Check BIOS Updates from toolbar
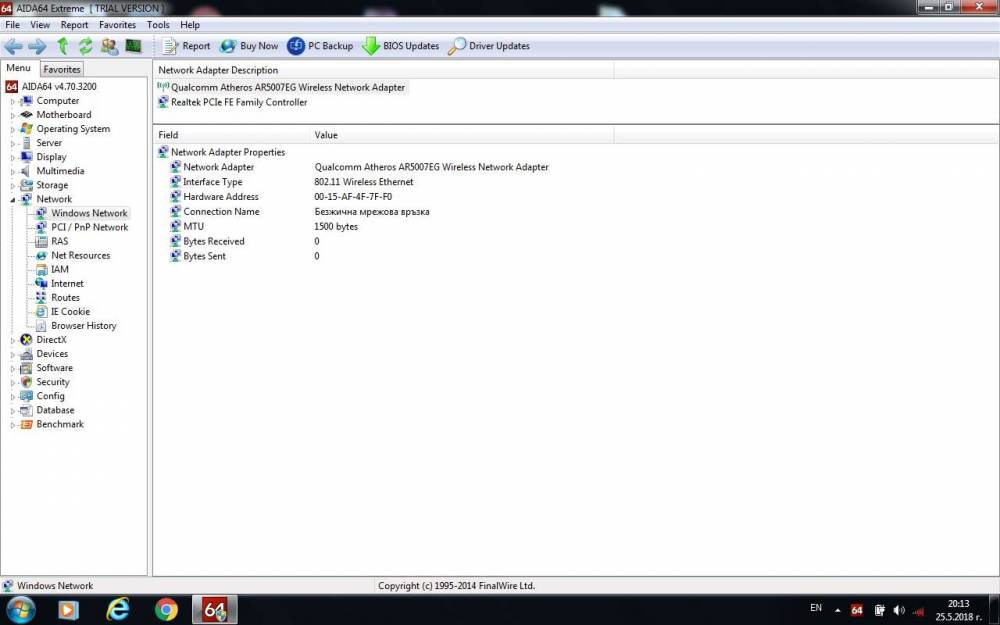This screenshot has width=1000, height=625. [x=401, y=46]
